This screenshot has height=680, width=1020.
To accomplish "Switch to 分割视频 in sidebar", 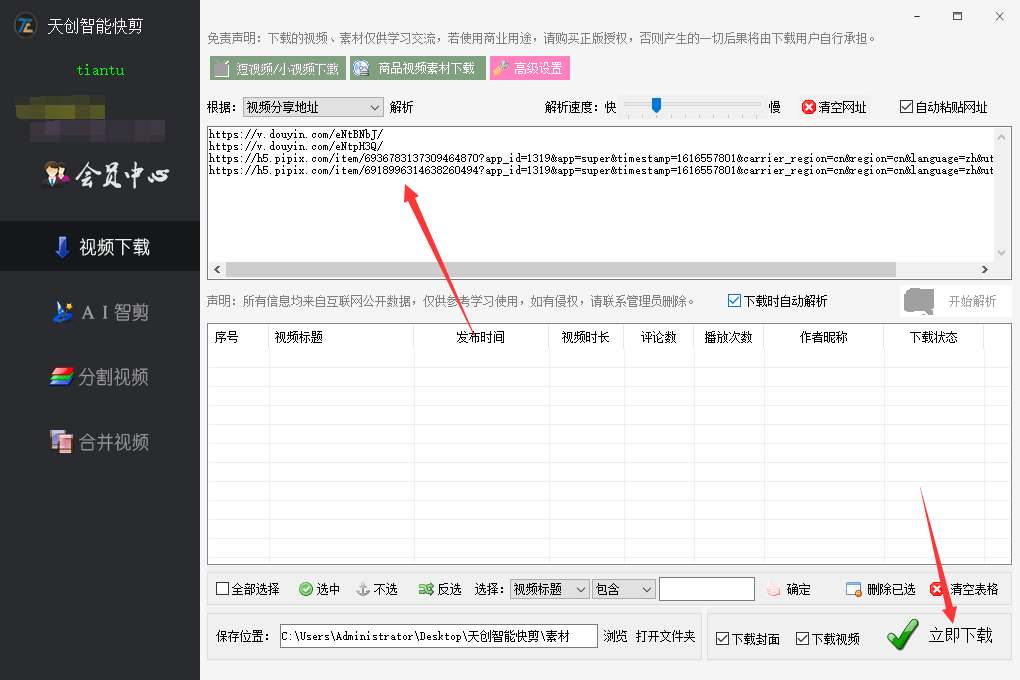I will [100, 377].
